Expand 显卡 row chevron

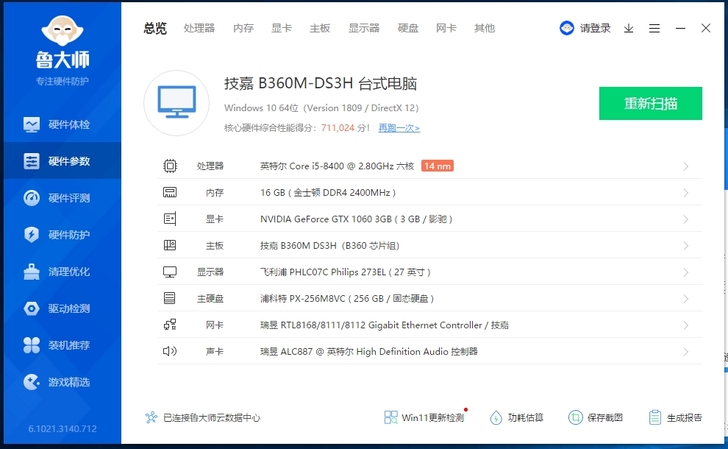pyautogui.click(x=686, y=219)
